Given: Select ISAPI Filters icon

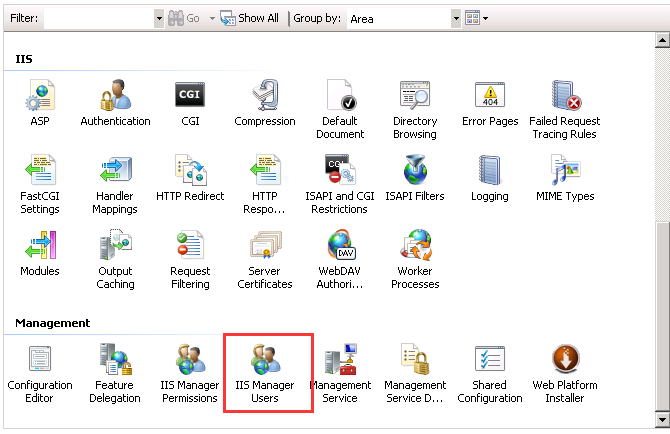Looking at the screenshot, I should coord(415,170).
